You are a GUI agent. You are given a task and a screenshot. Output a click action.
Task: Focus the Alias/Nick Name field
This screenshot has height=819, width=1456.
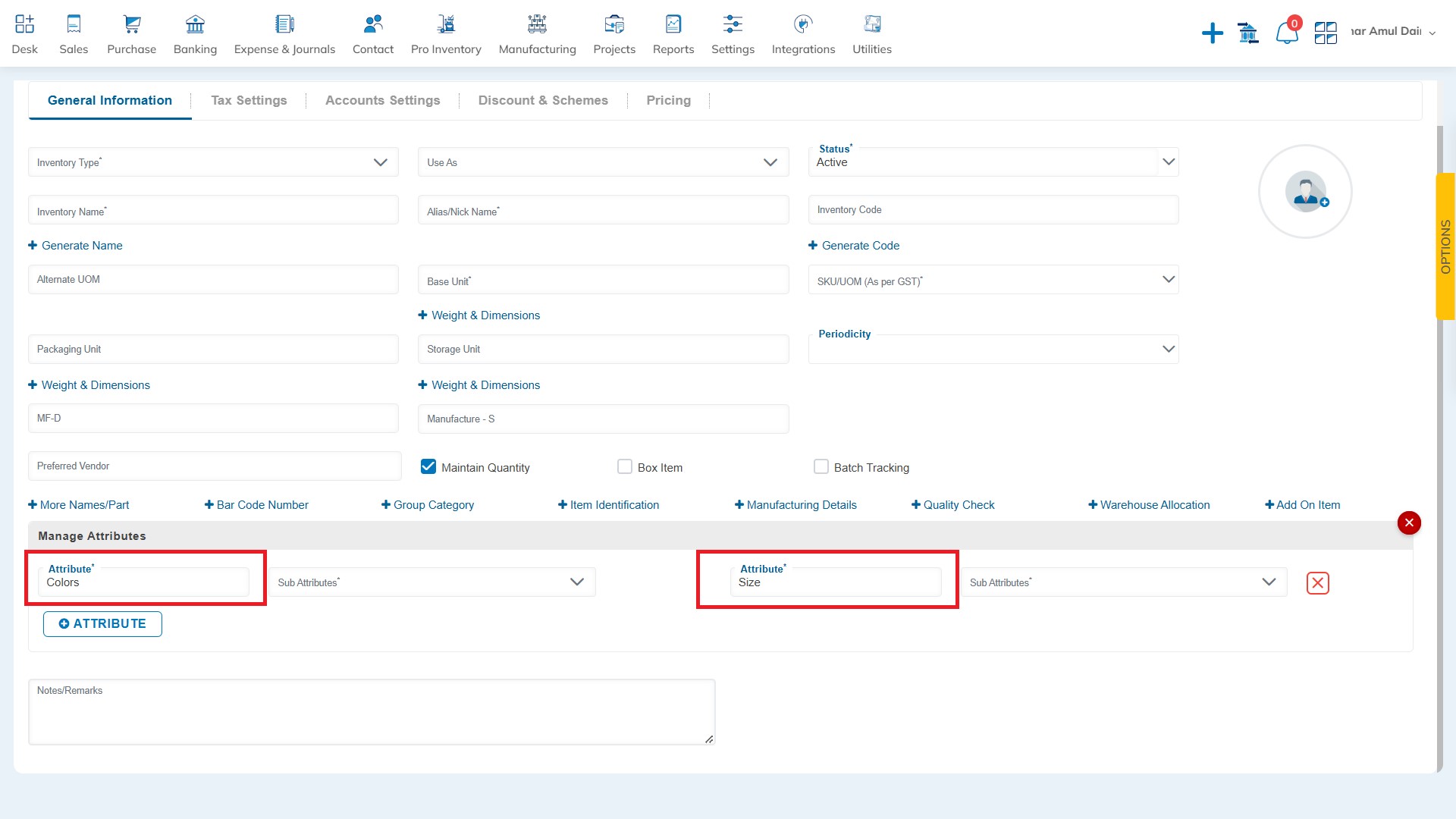603,210
